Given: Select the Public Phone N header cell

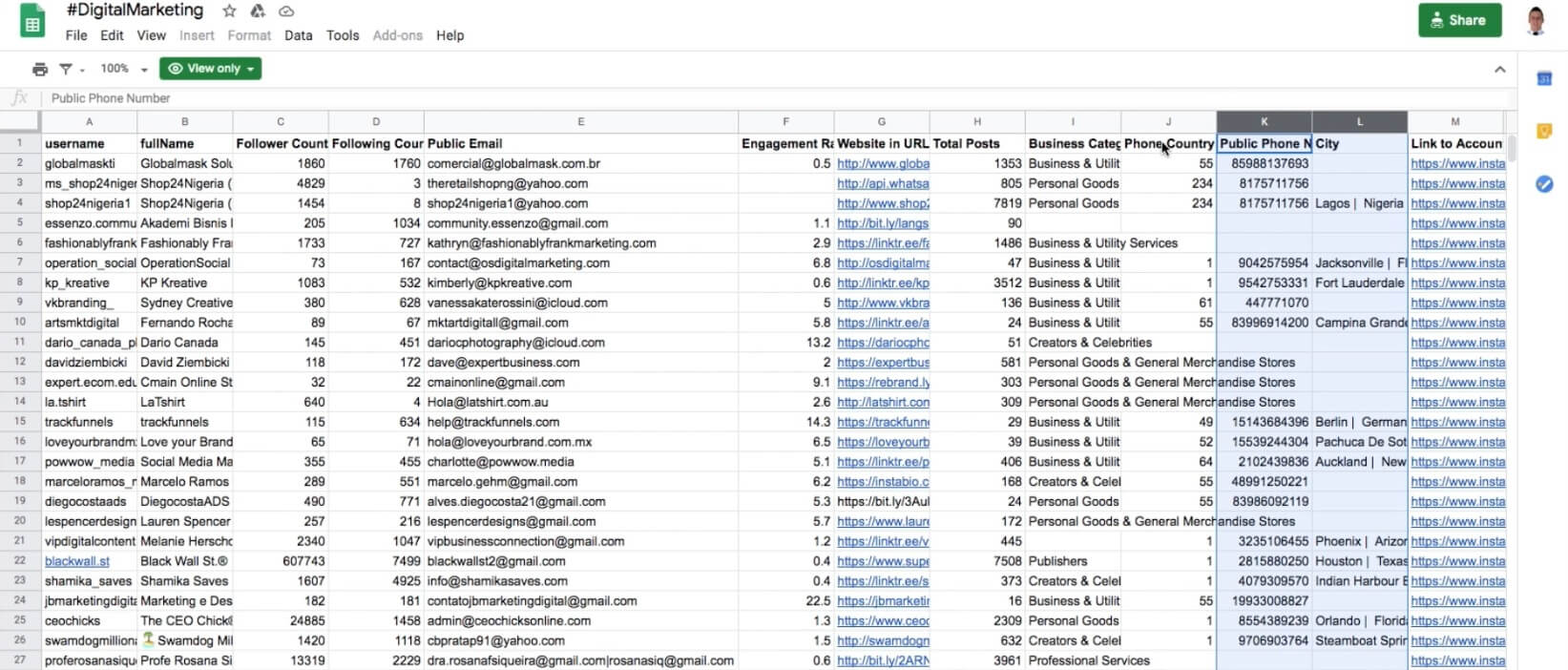Looking at the screenshot, I should 1264,143.
